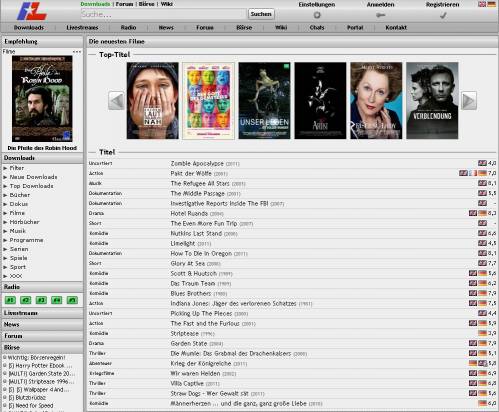Focus the Suche search field
Viewport: 499px width, 412px height.
[163, 14]
